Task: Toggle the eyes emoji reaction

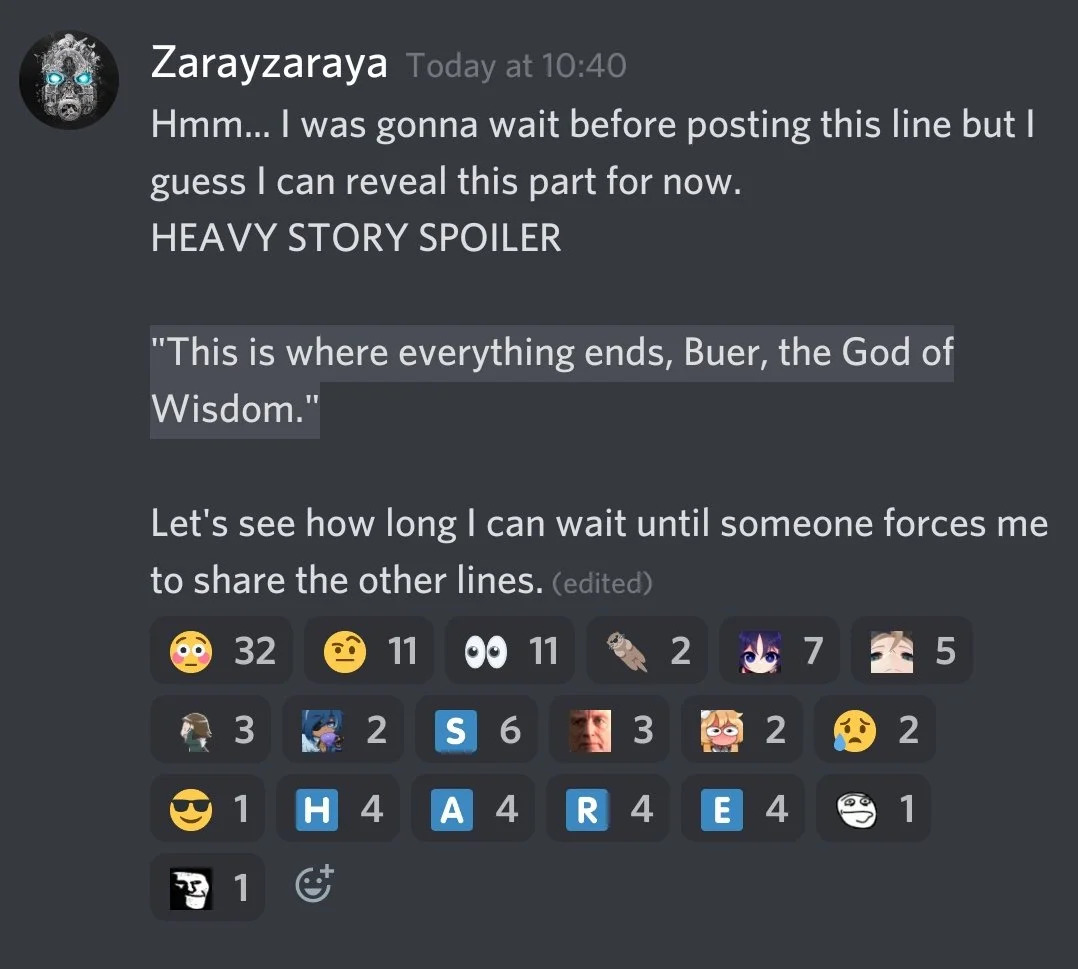Action: [x=509, y=650]
